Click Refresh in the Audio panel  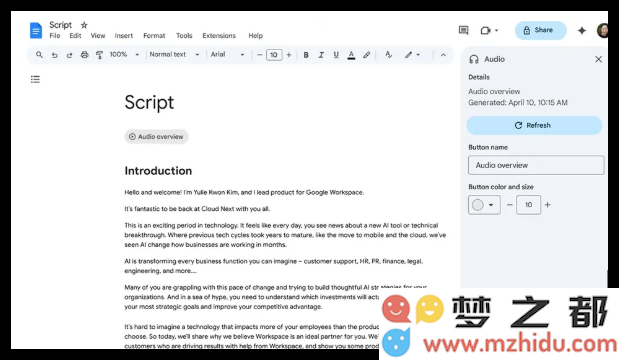point(534,125)
